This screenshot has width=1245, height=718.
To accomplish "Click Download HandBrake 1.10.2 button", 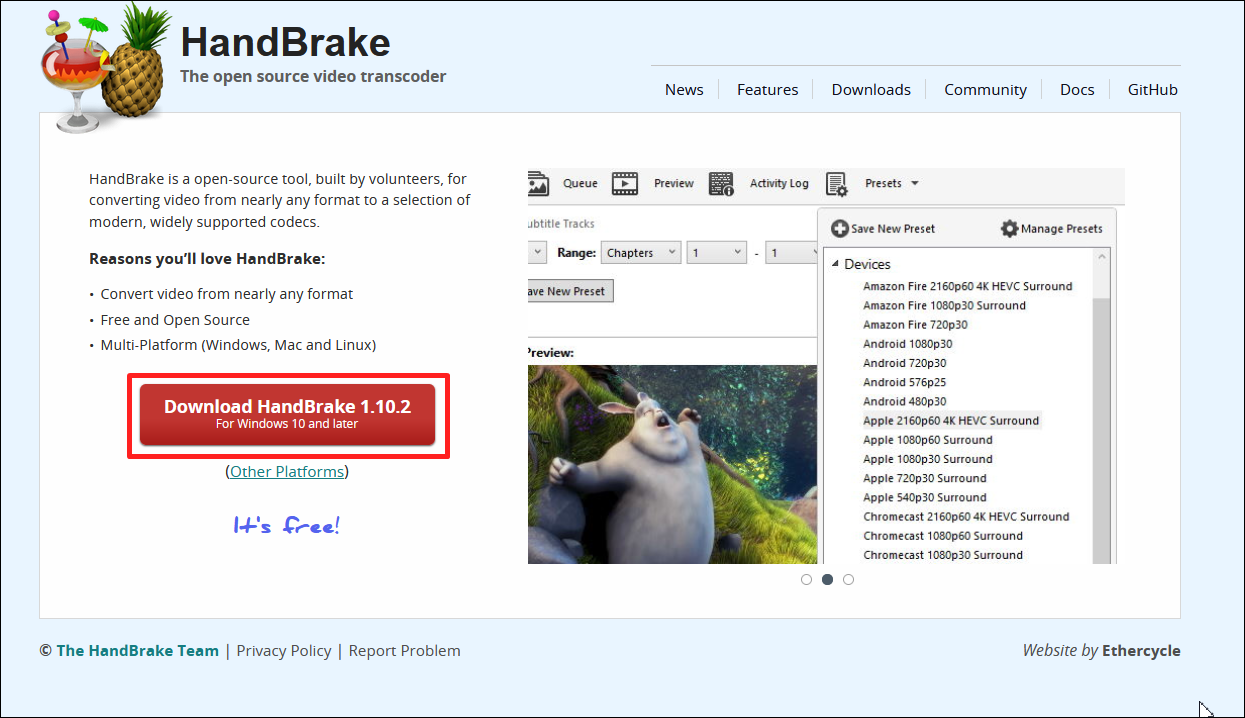I will coord(288,415).
